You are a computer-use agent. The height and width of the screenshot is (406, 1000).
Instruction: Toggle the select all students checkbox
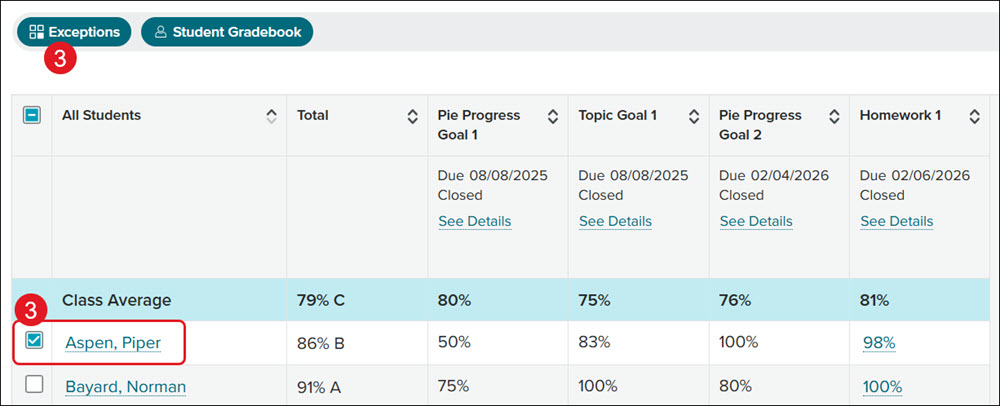(x=32, y=115)
